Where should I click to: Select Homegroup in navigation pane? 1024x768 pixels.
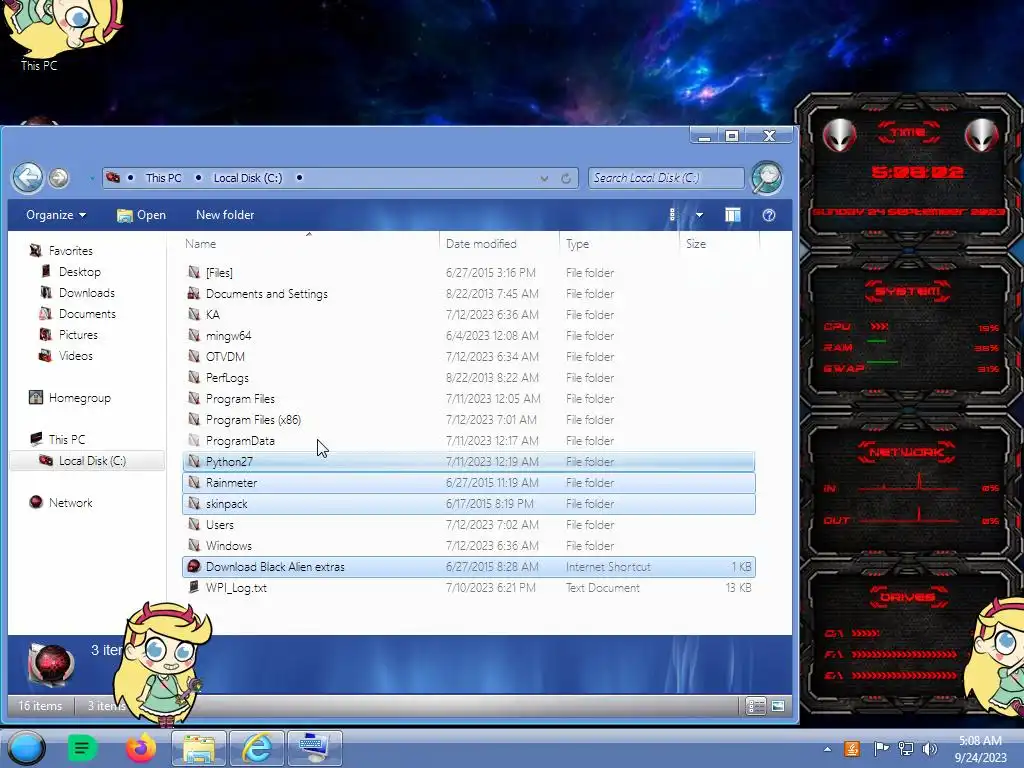(x=79, y=398)
